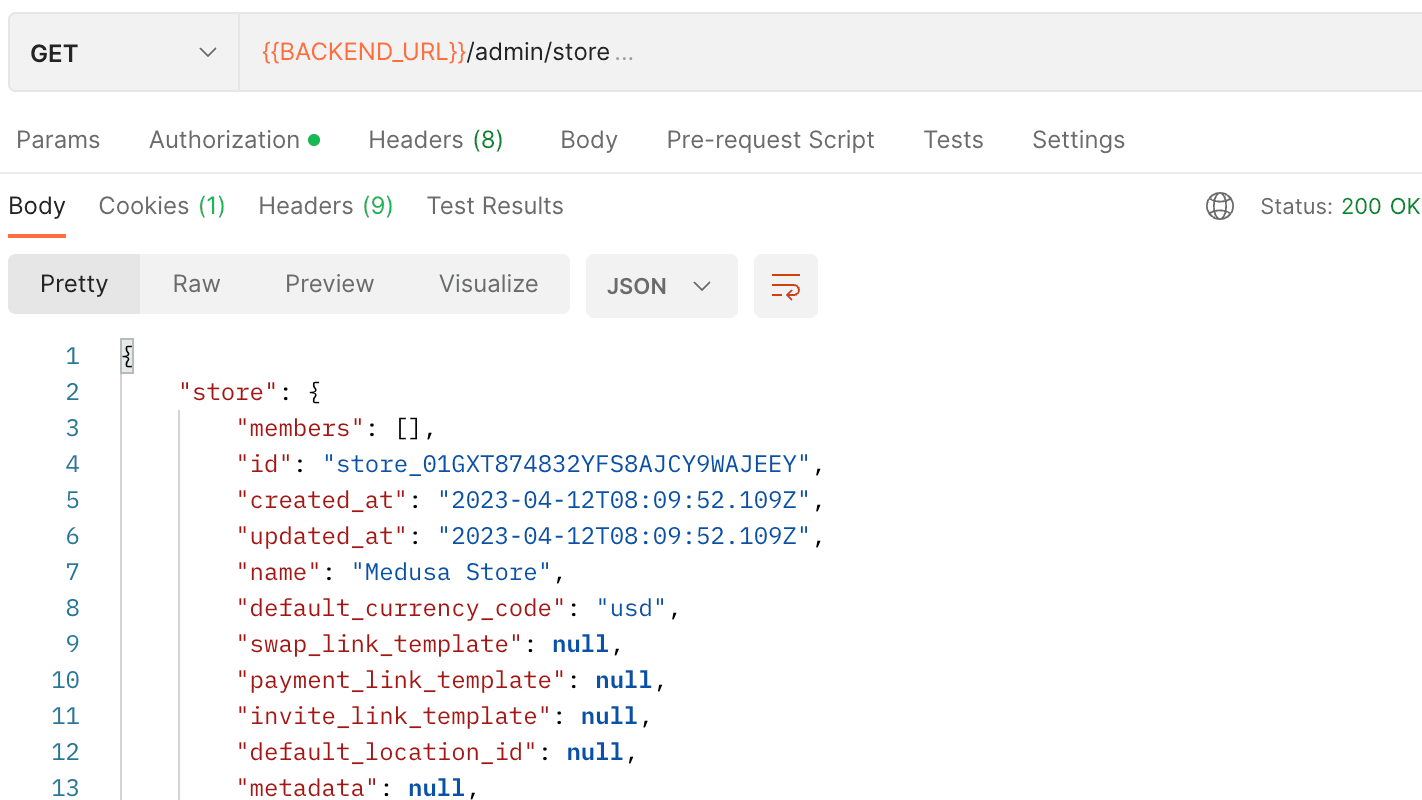Screen dimensions: 1422x800
Task: Click the globe network info icon
Action: (1219, 206)
